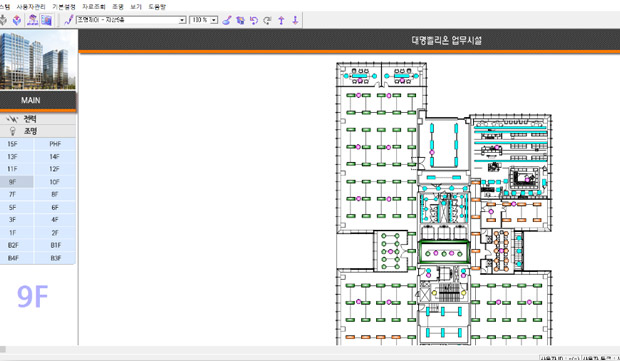Click the purple down arrow icon

(295, 20)
